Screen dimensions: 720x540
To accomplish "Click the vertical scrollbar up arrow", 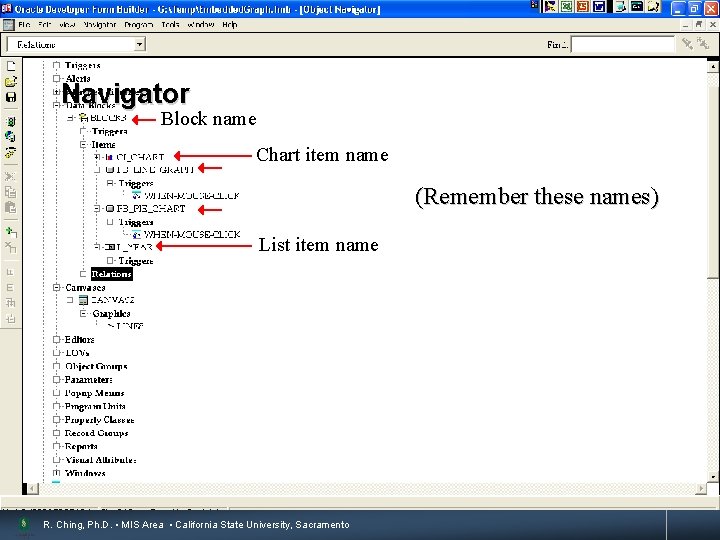I will [713, 67].
